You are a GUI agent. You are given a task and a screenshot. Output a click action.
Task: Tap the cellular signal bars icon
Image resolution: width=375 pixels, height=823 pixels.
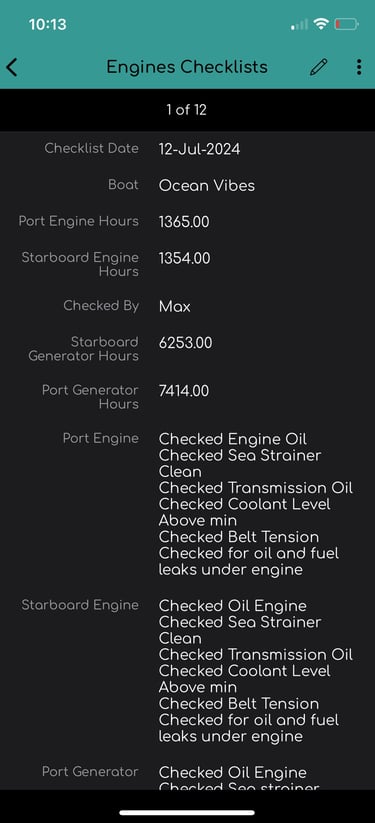pos(299,24)
